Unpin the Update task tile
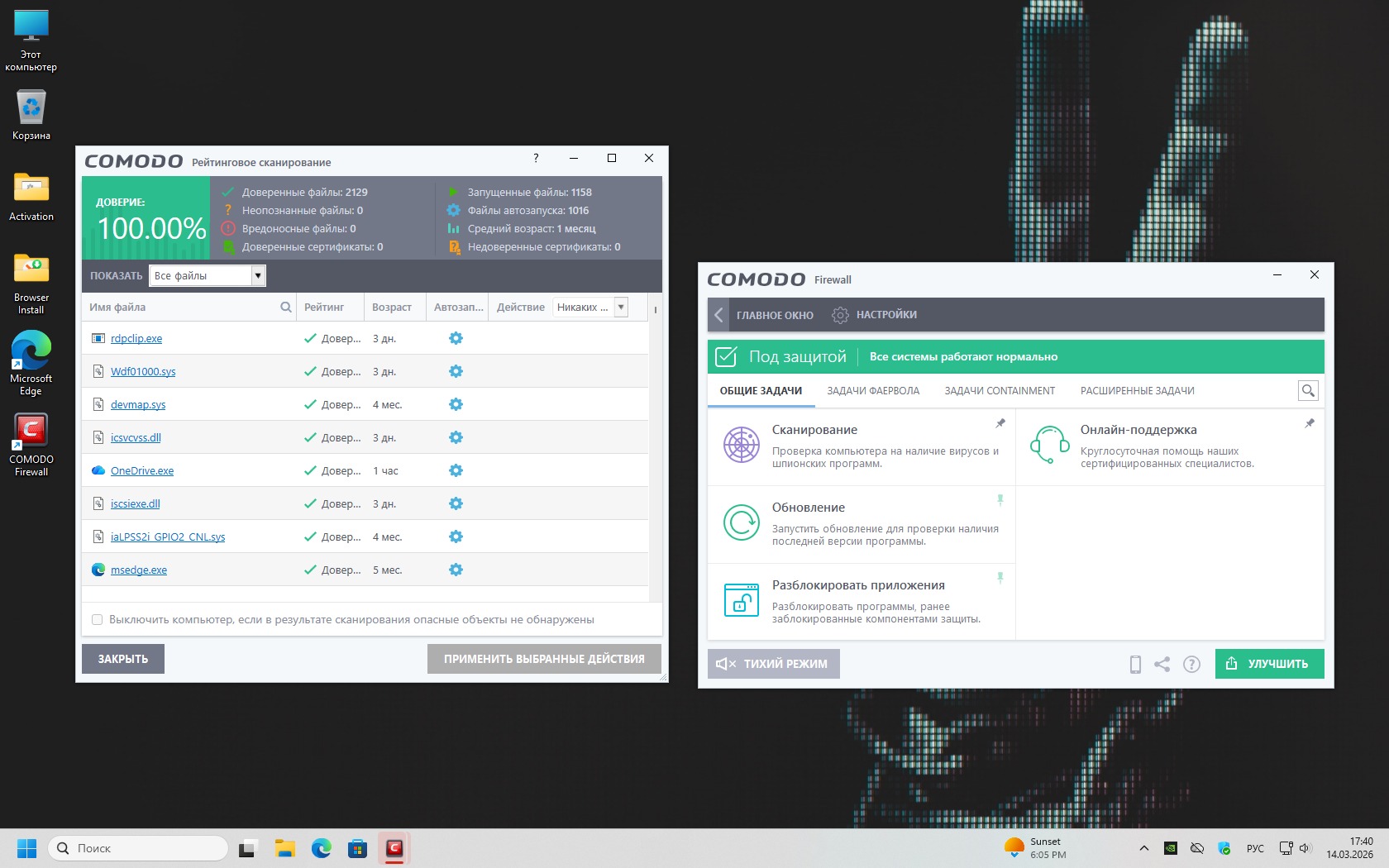The width and height of the screenshot is (1389, 868). click(1000, 500)
